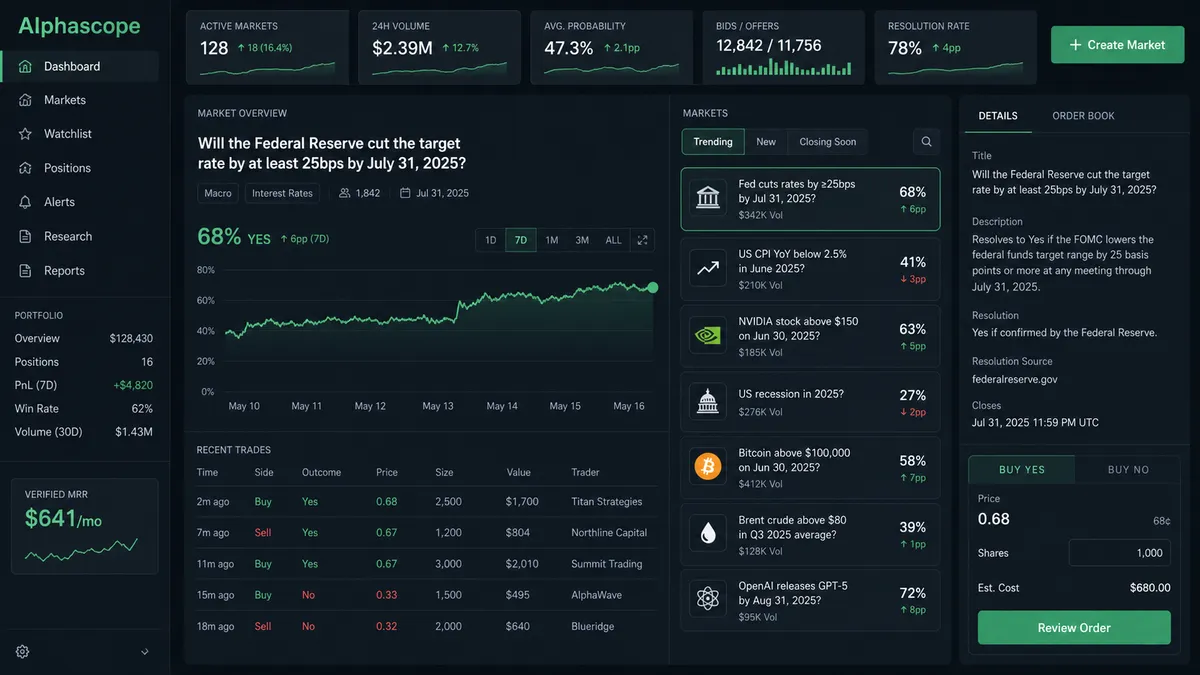Click the Review Order button
This screenshot has height=675, width=1200.
[1074, 628]
